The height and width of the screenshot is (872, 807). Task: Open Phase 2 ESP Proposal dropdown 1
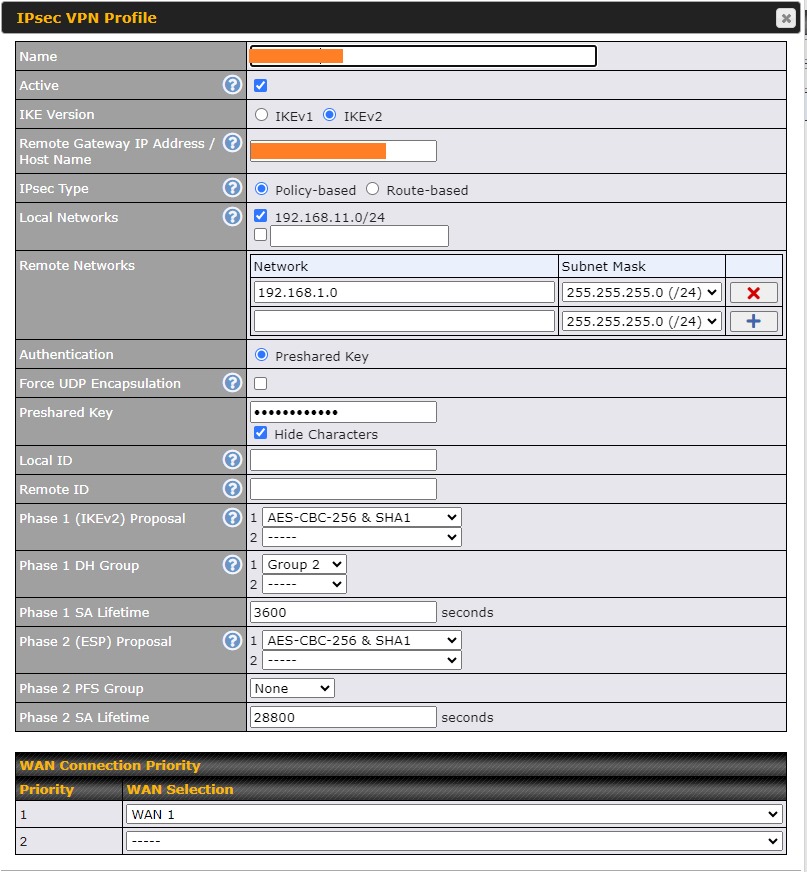(362, 641)
